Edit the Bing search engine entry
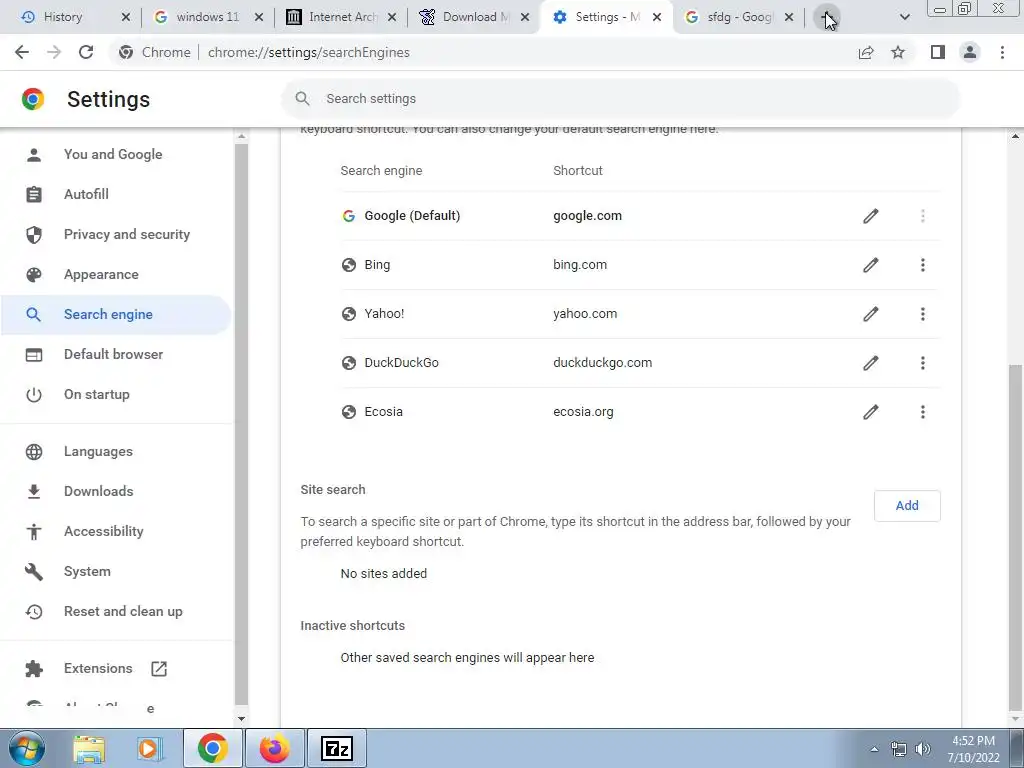The image size is (1024, 768). [871, 265]
